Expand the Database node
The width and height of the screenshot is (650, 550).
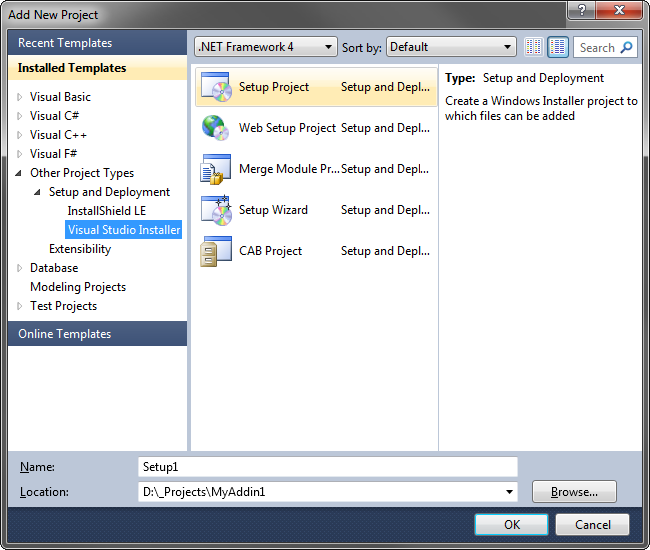pos(19,268)
